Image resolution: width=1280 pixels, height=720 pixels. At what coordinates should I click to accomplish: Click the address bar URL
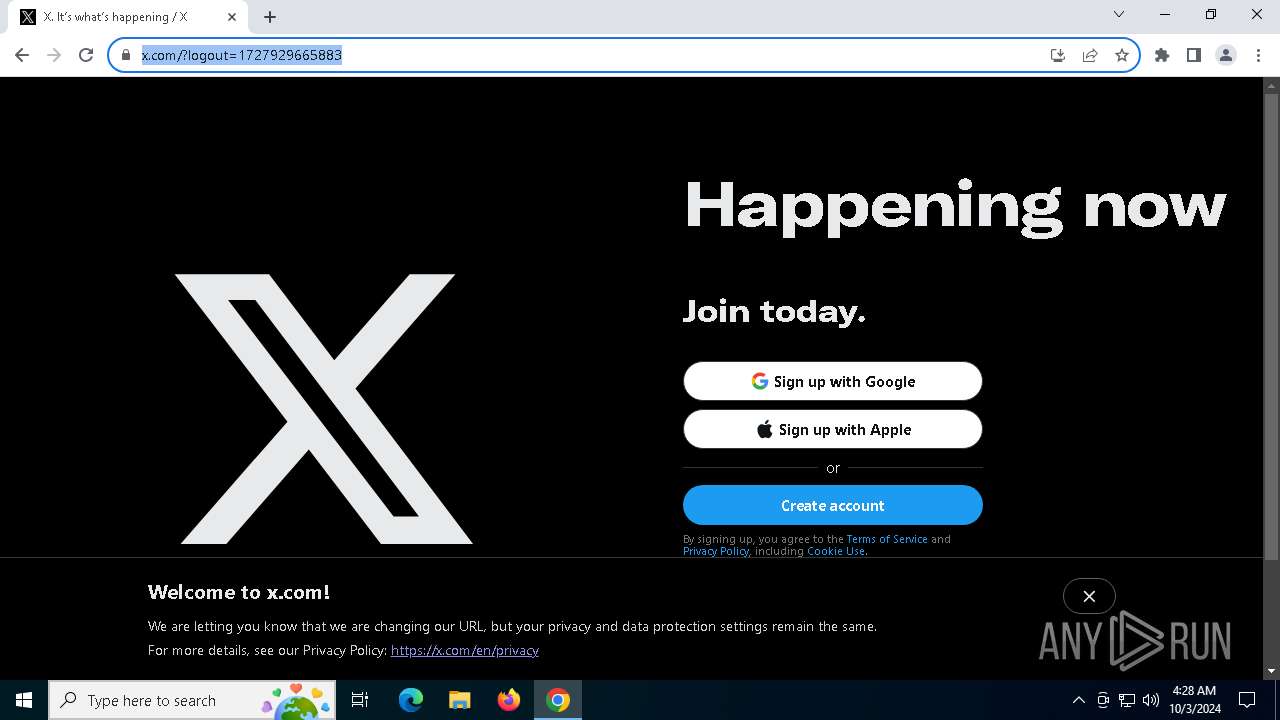(242, 55)
